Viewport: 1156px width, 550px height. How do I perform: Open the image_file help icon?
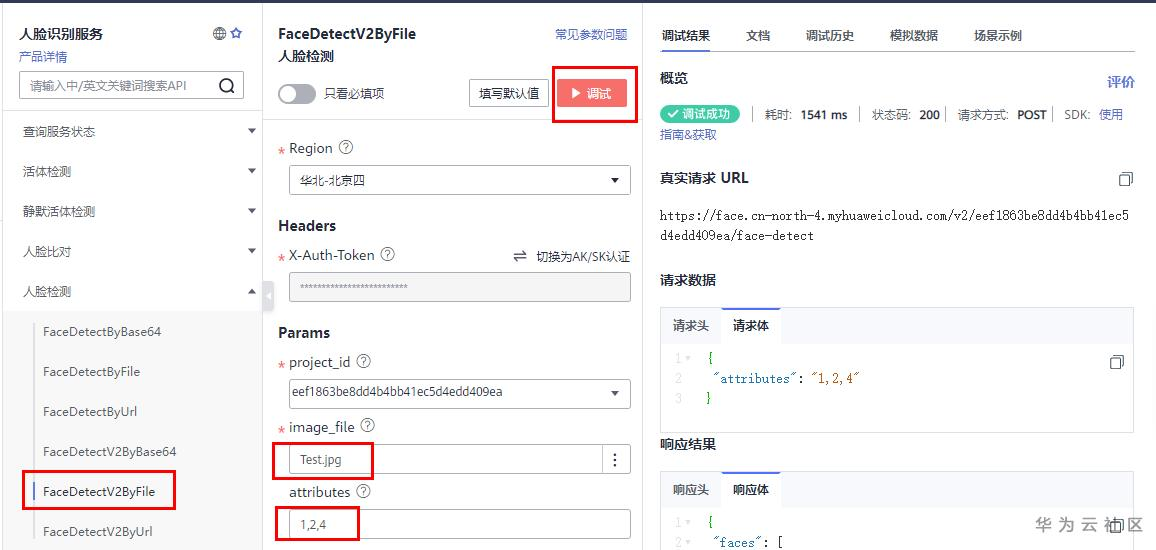click(367, 426)
